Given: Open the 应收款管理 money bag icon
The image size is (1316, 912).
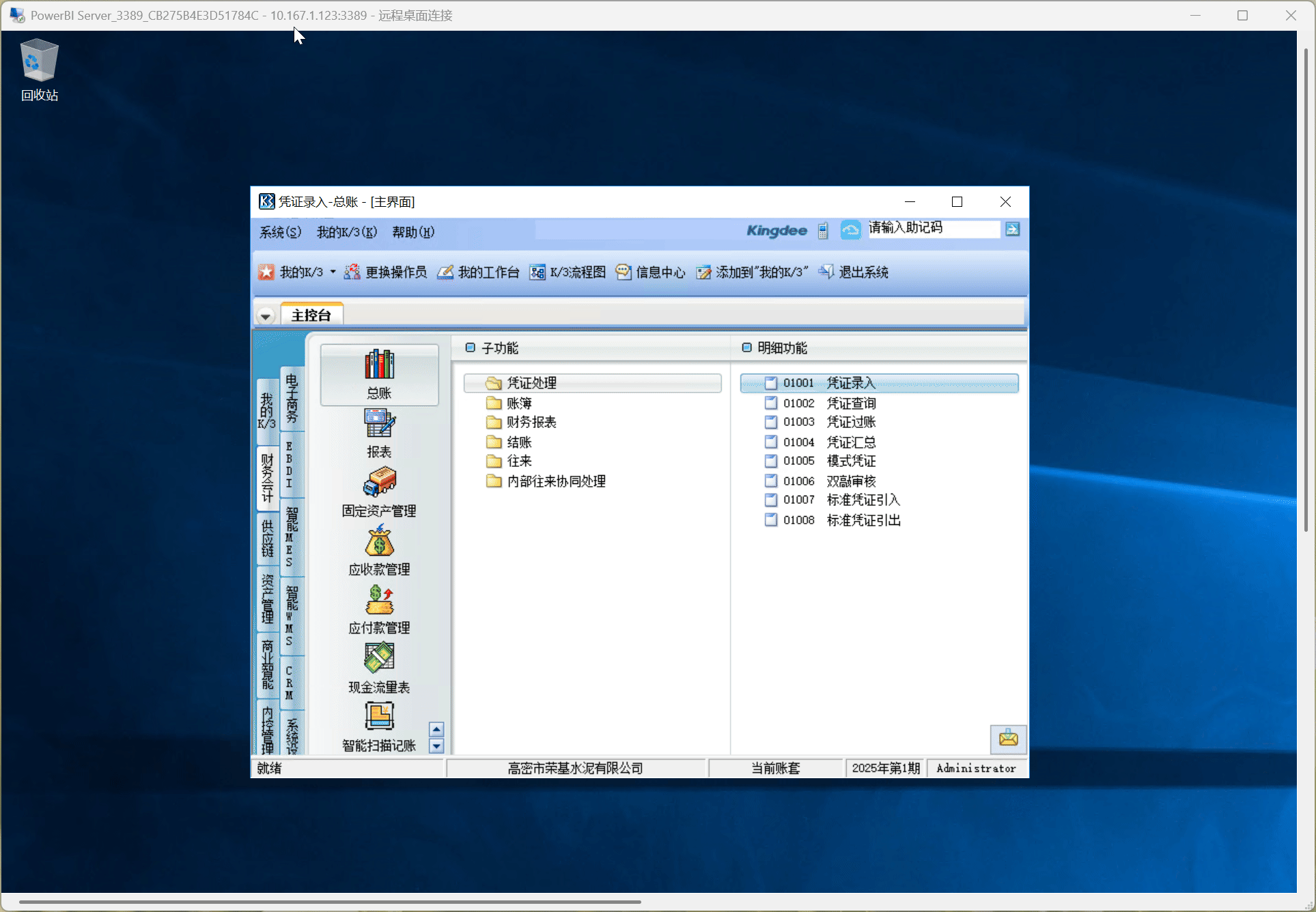Looking at the screenshot, I should click(379, 541).
